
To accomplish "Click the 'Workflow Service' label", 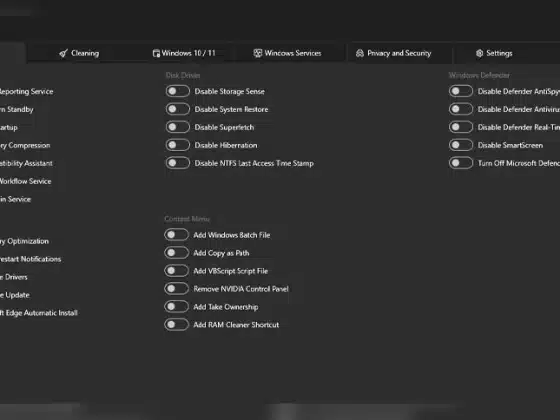I will pos(25,181).
